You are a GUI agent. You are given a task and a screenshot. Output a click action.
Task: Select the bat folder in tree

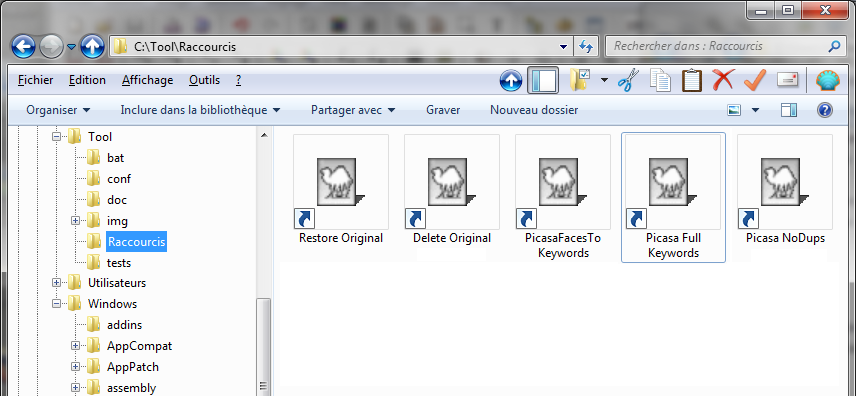tap(116, 158)
